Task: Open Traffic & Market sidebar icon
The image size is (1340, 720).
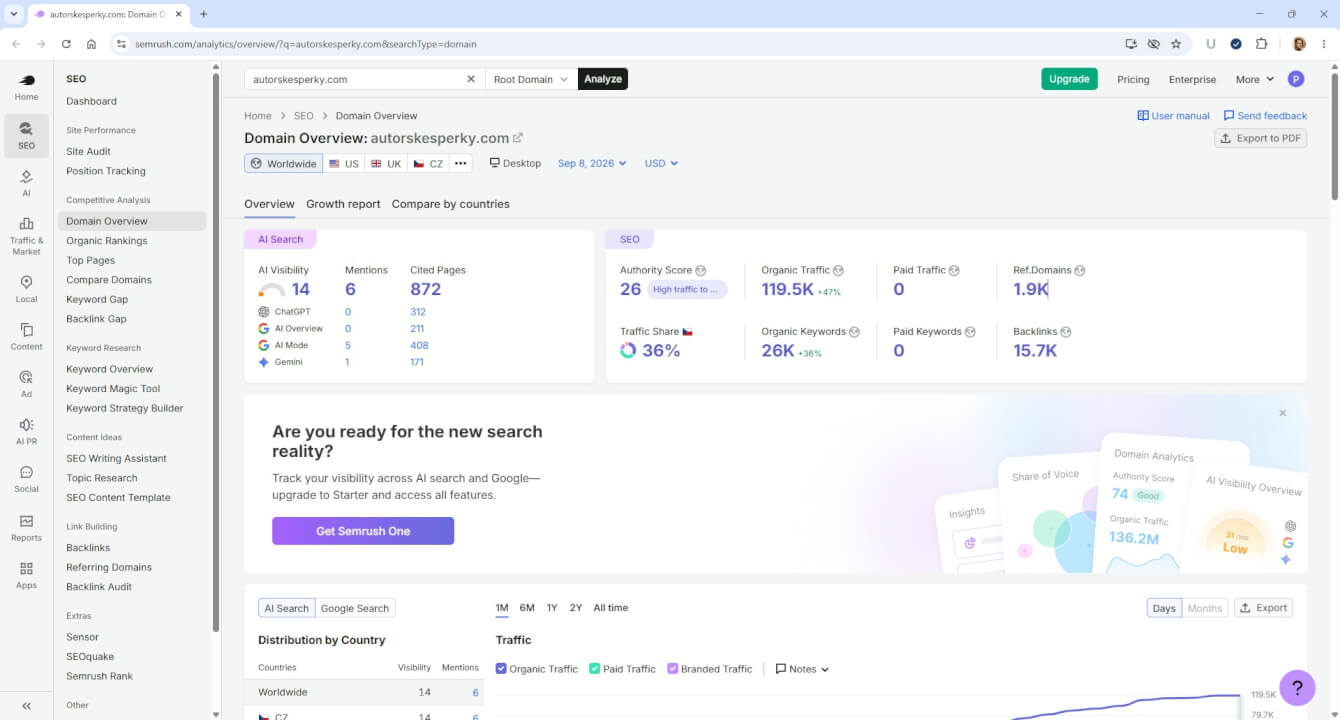Action: [26, 236]
